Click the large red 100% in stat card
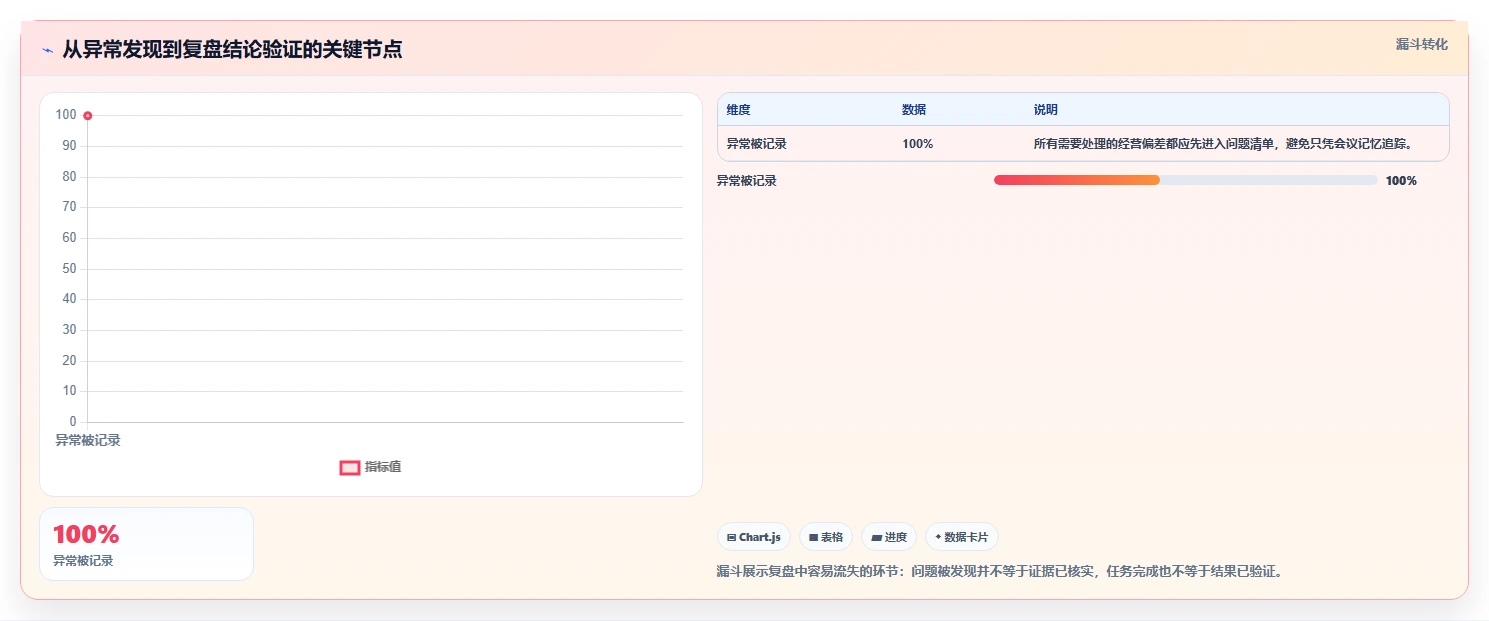The image size is (1489, 621). click(86, 534)
